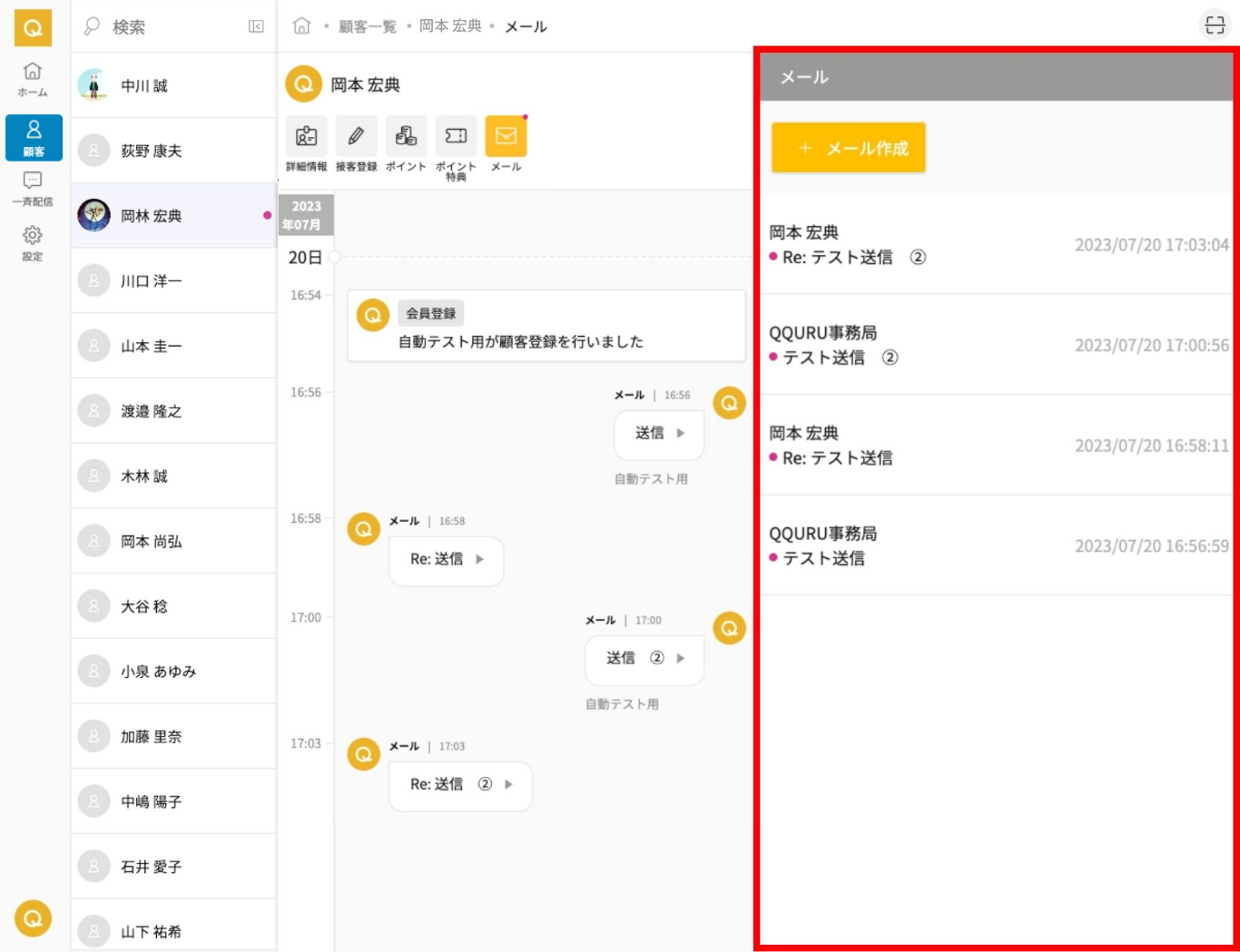Click the scan frame icon top right
Image resolution: width=1240 pixels, height=952 pixels.
point(1215,25)
